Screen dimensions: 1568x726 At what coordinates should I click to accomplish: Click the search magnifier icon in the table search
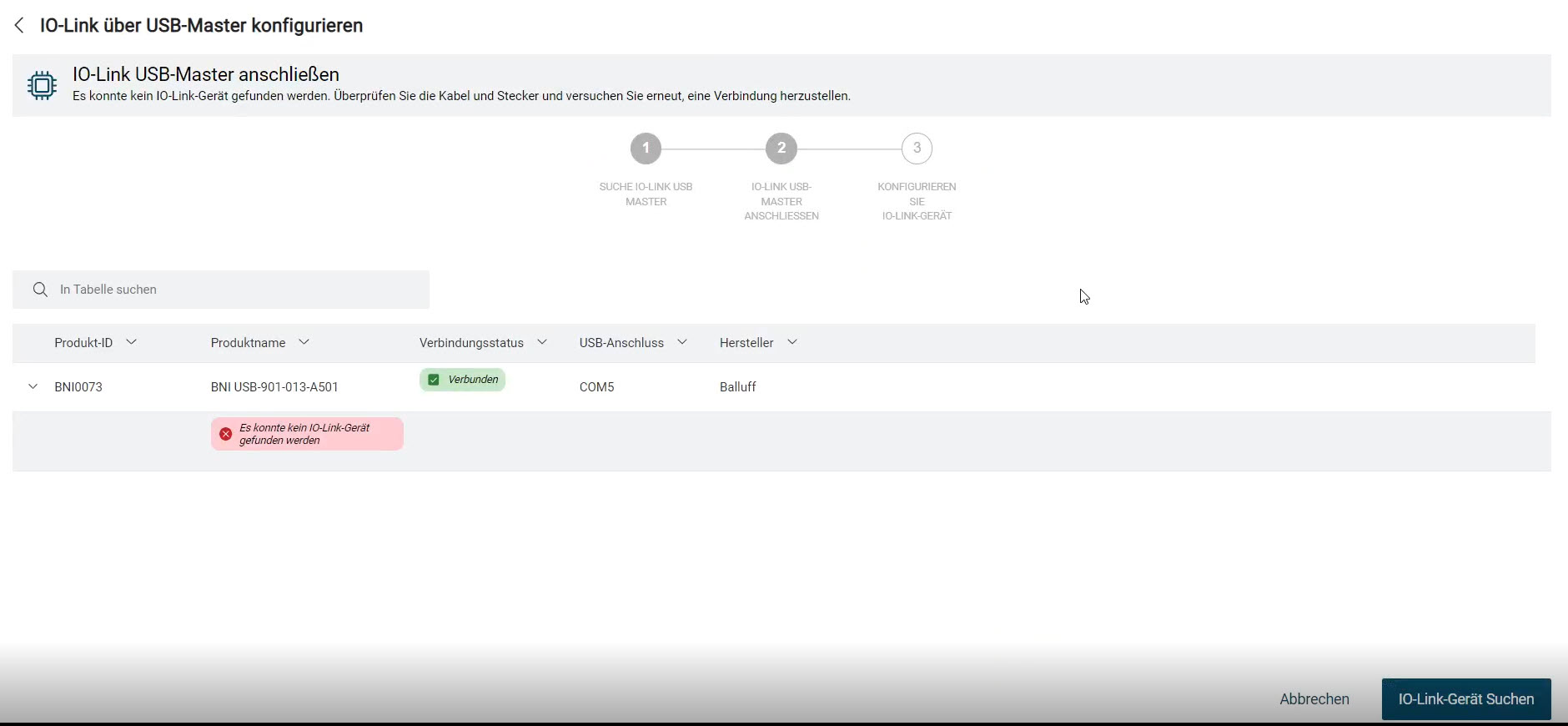point(40,290)
